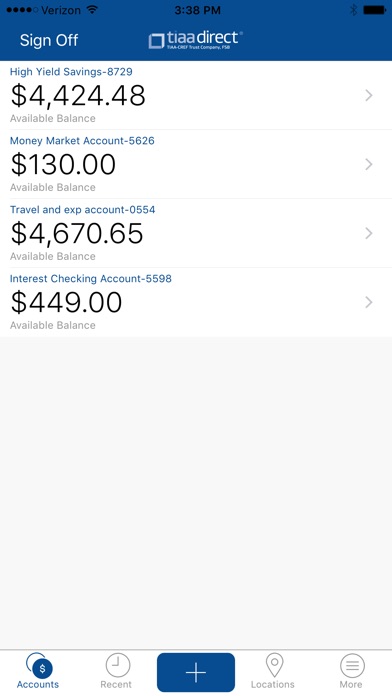
Task: Expand Interest Checking Account chevron
Action: pyautogui.click(x=369, y=302)
